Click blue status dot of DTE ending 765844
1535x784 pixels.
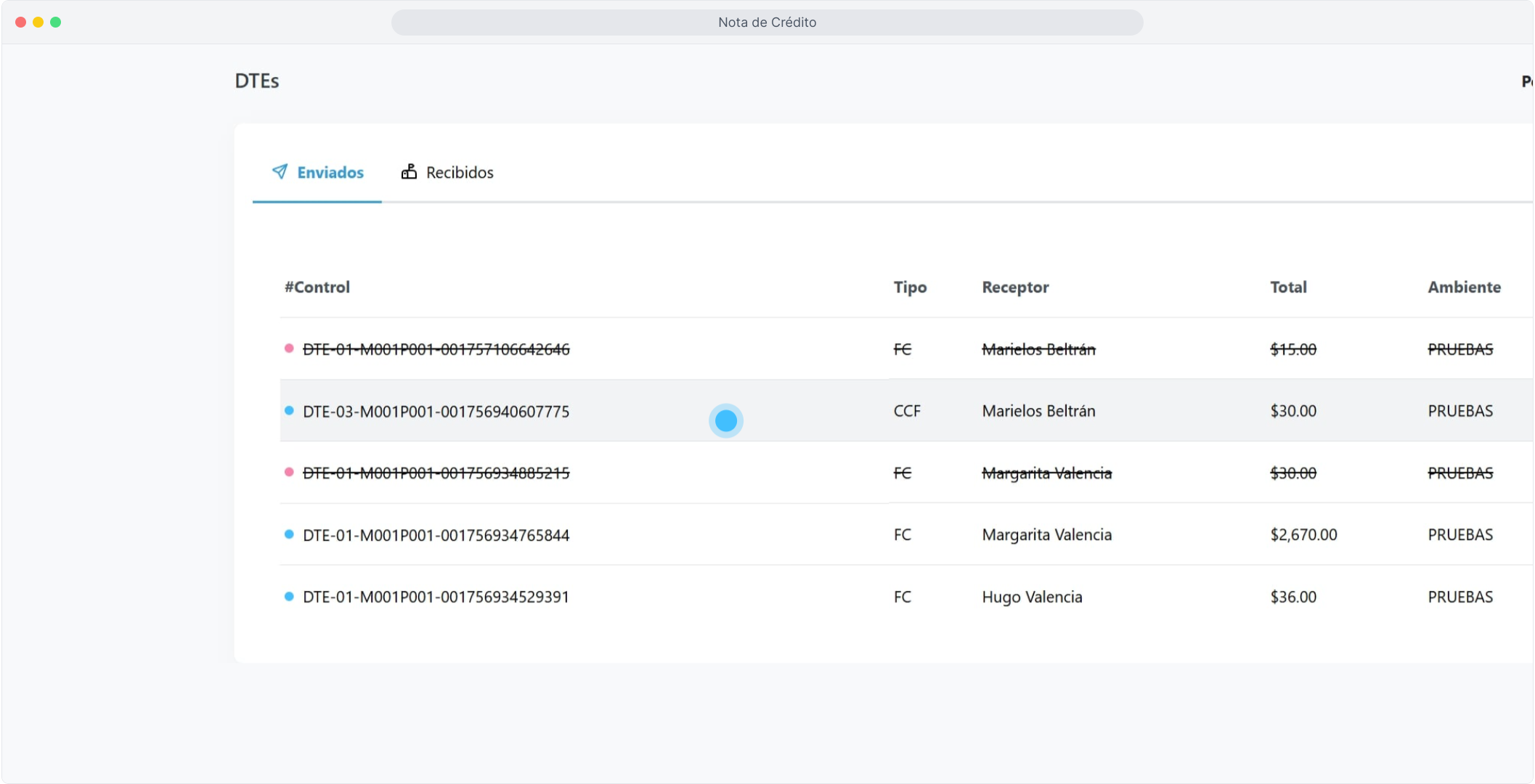289,535
